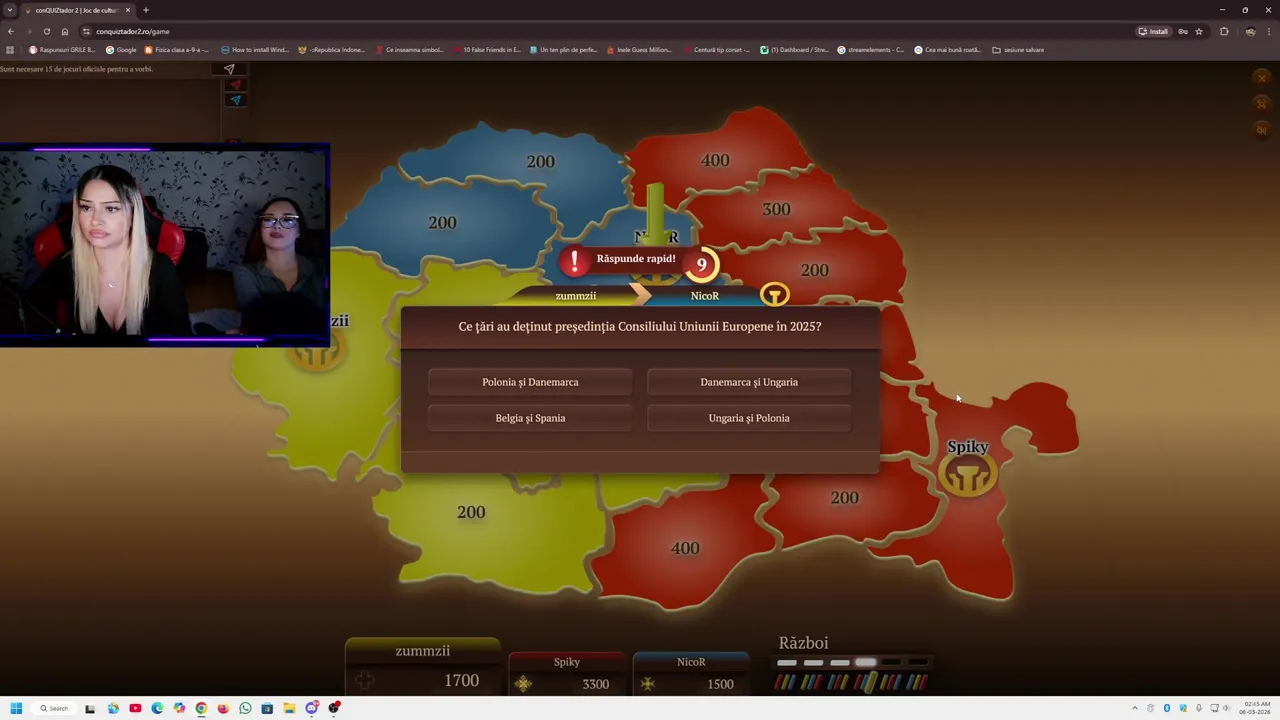Open the Chrome profile avatar
Screen dimensions: 1280x720
click(x=1250, y=31)
